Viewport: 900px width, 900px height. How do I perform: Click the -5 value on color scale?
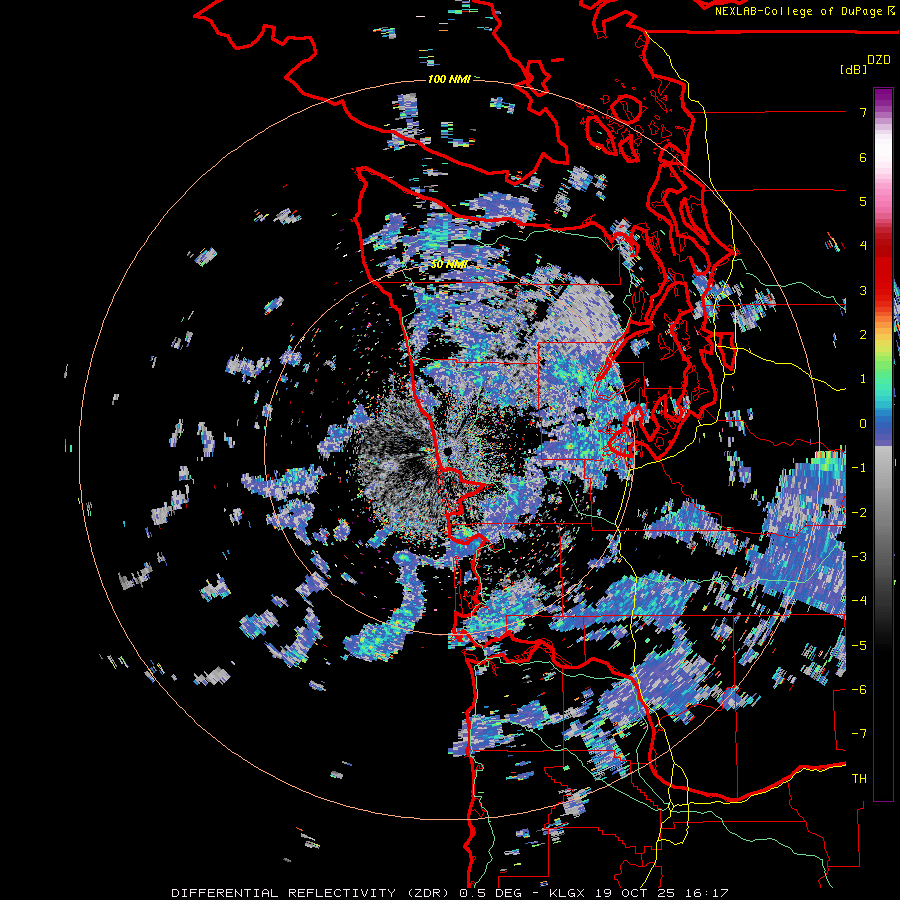pyautogui.click(x=859, y=646)
